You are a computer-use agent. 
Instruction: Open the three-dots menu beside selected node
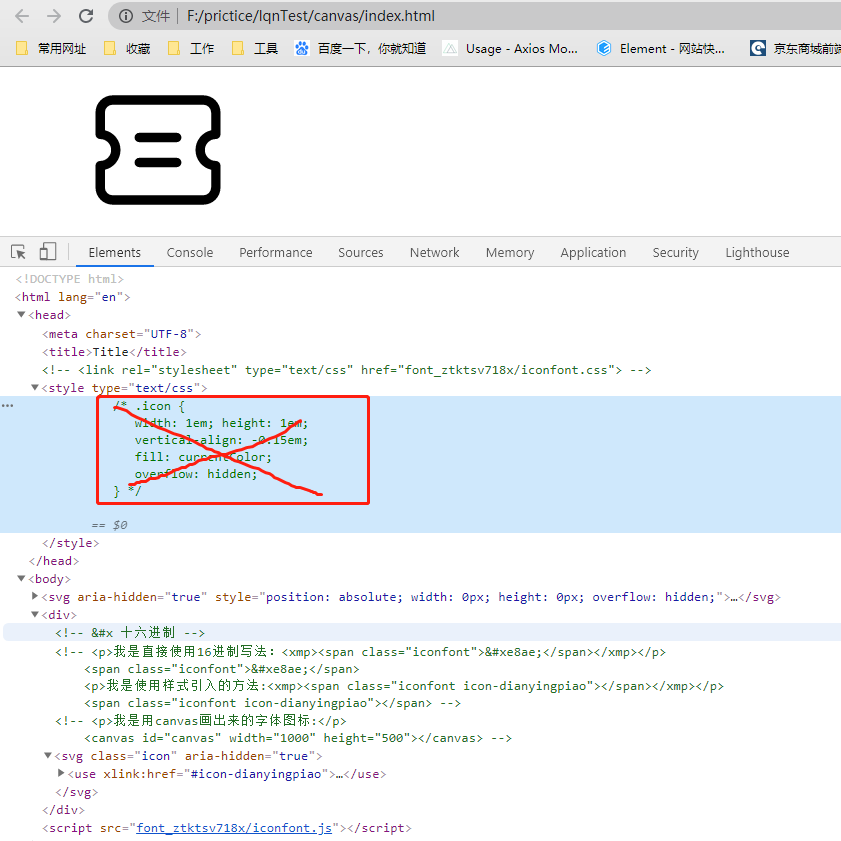[x=8, y=405]
